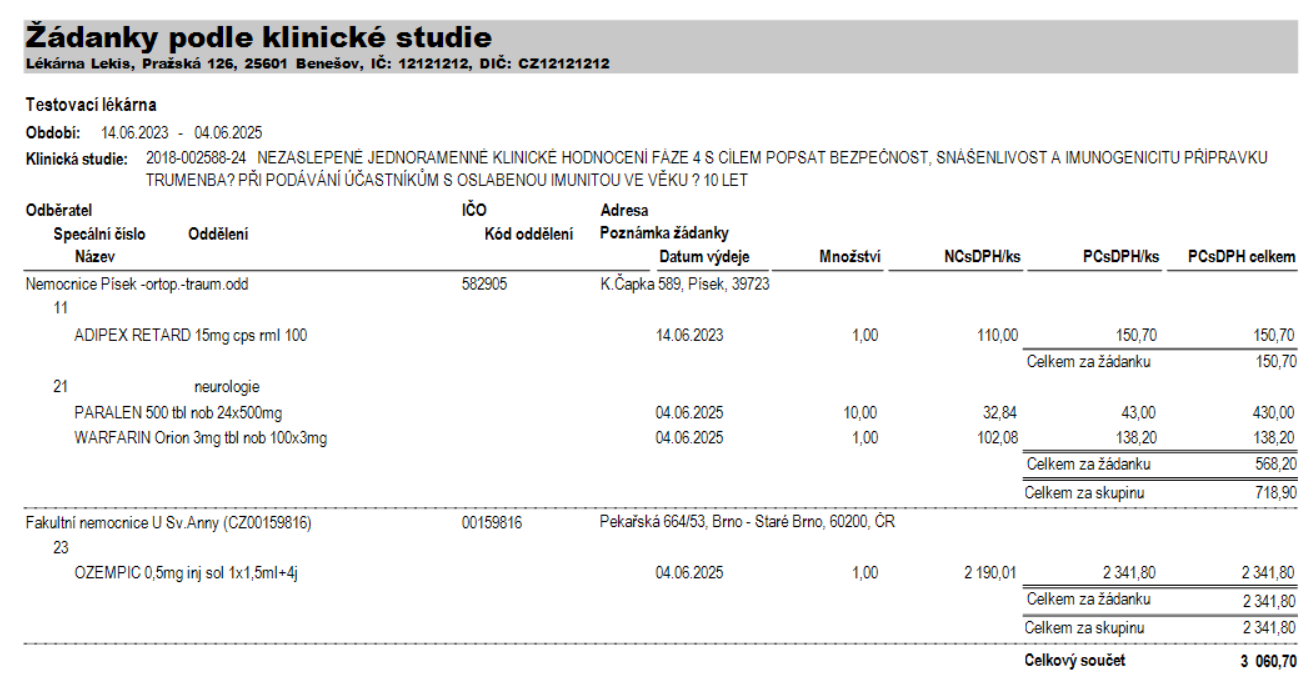Click the Datum výdeje column header
Viewport: 1316px width, 687px height.
coord(704,257)
